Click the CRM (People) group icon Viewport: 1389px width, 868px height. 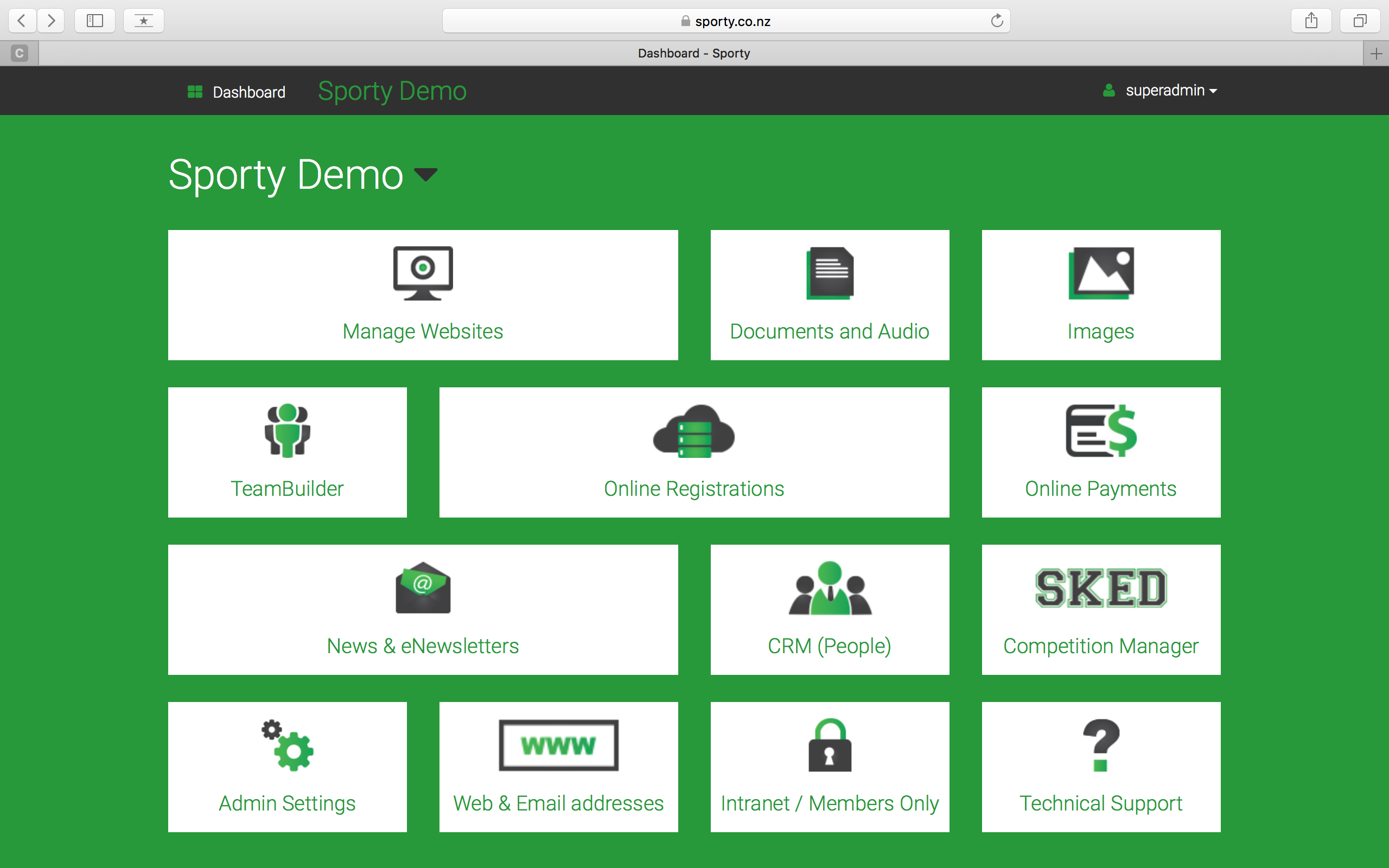830,588
